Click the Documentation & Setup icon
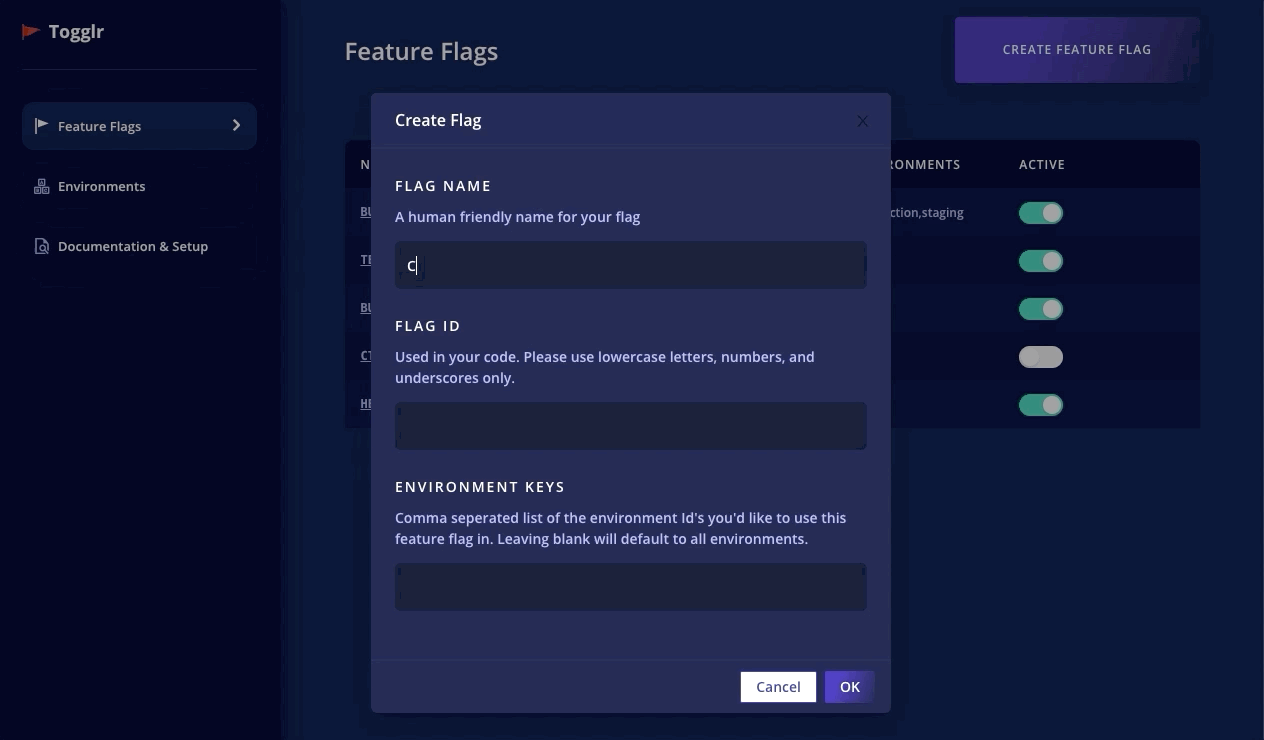 pyautogui.click(x=41, y=247)
